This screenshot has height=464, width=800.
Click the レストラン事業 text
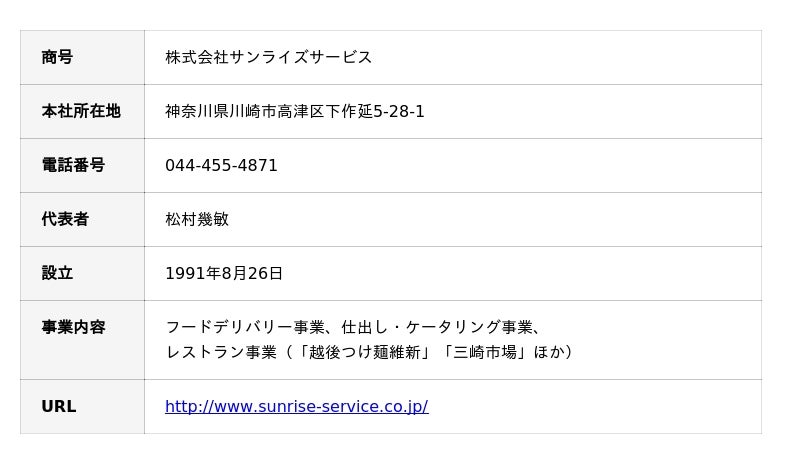coord(221,352)
